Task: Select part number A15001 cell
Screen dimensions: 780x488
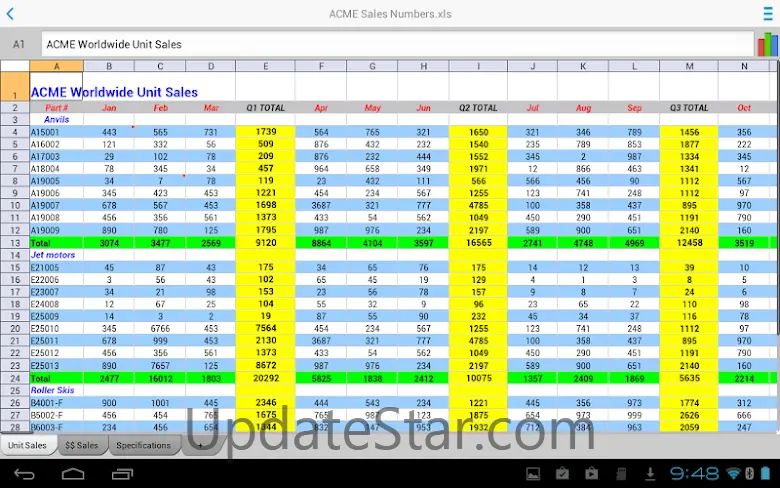Action: (x=56, y=132)
